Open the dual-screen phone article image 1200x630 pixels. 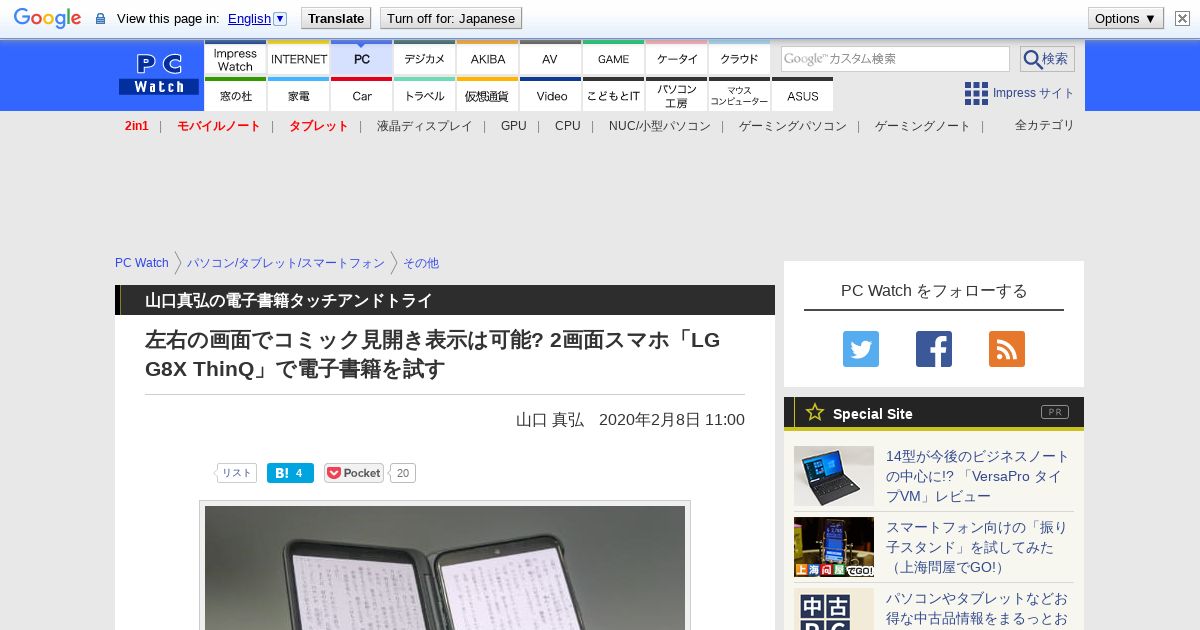(445, 568)
